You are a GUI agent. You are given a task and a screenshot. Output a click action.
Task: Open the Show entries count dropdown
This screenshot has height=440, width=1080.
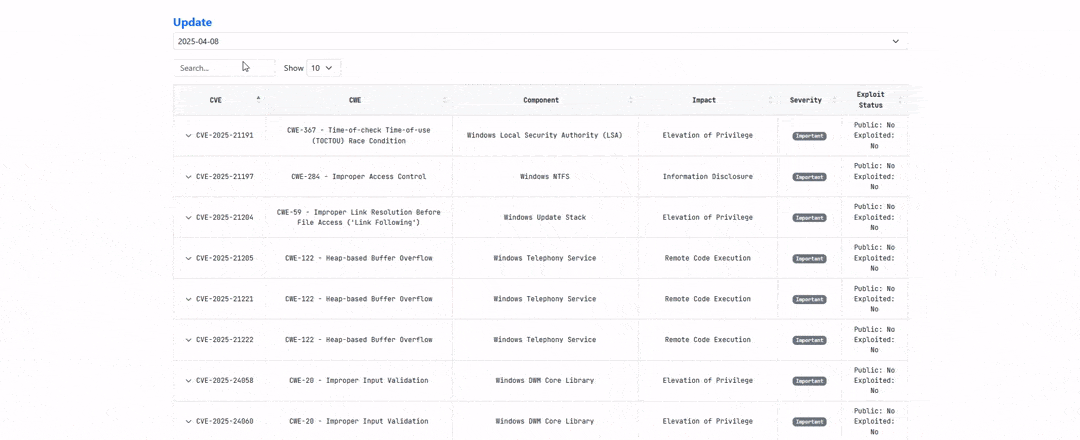(x=323, y=68)
